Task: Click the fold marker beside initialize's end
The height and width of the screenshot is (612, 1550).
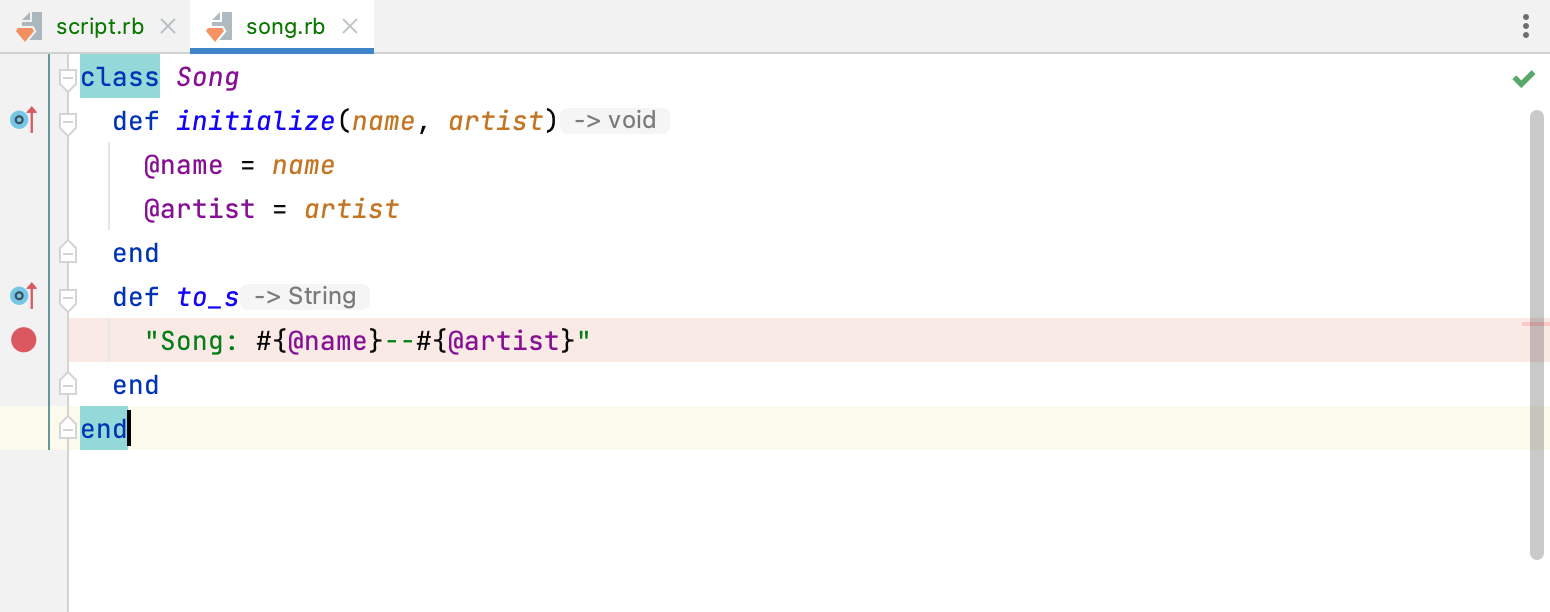Action: coord(67,252)
